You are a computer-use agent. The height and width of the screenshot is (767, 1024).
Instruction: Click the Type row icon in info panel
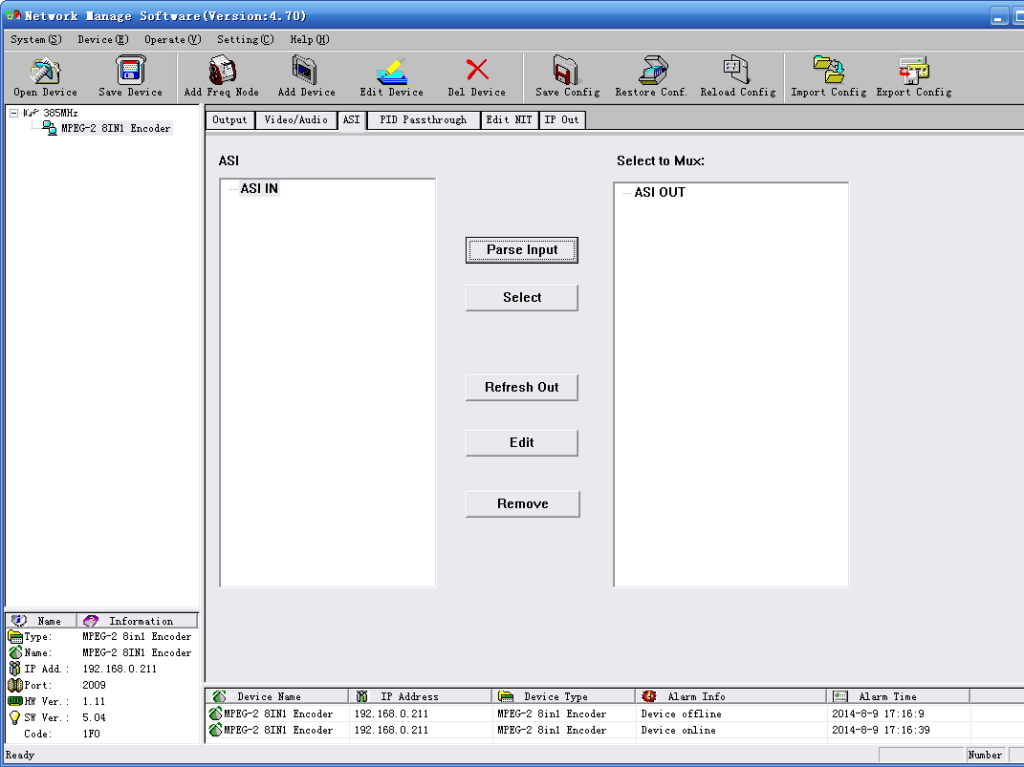tap(15, 636)
